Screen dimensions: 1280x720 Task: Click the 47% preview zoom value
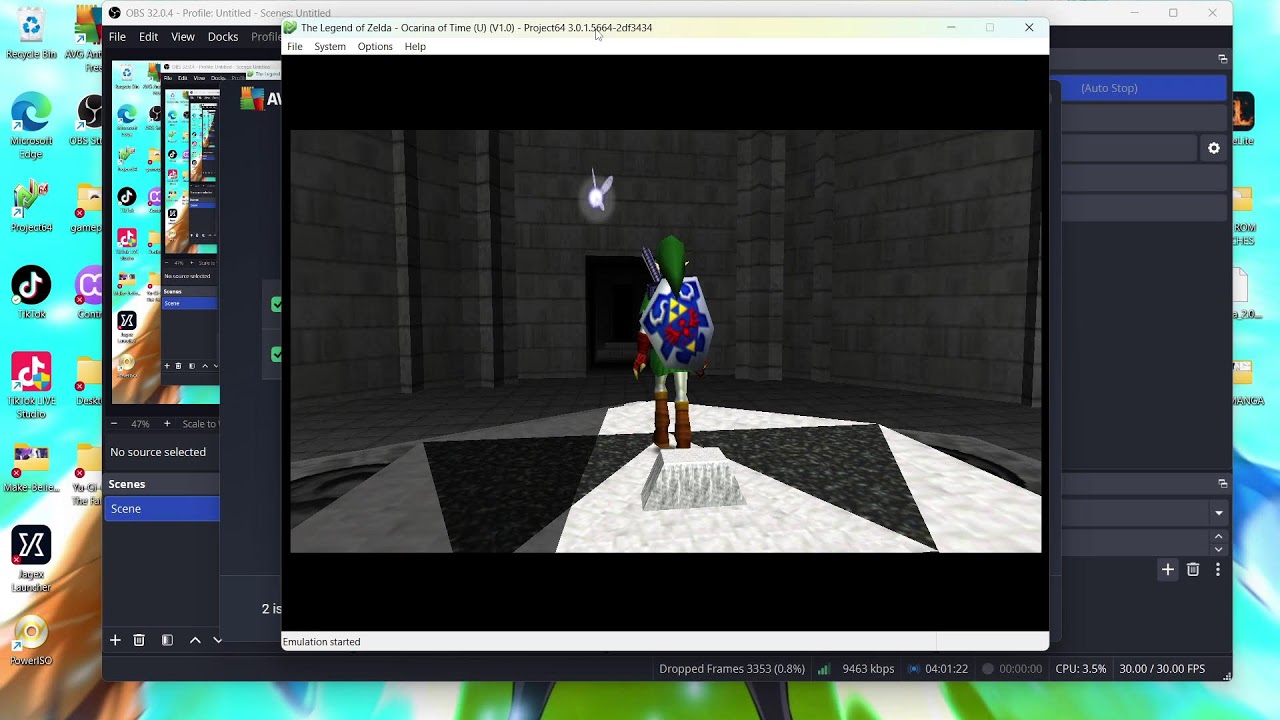[x=140, y=424]
